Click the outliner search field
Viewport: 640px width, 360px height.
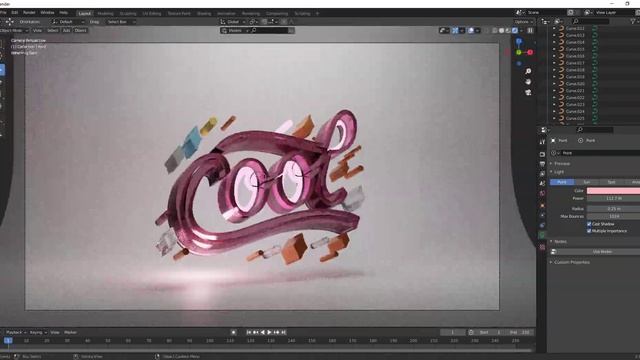coord(591,21)
